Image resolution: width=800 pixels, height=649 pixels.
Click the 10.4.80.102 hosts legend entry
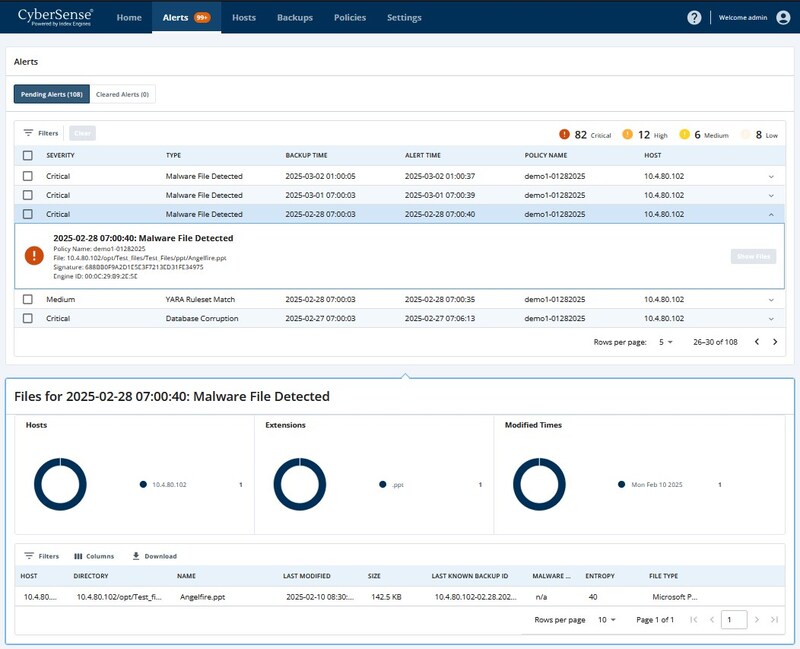(x=163, y=484)
